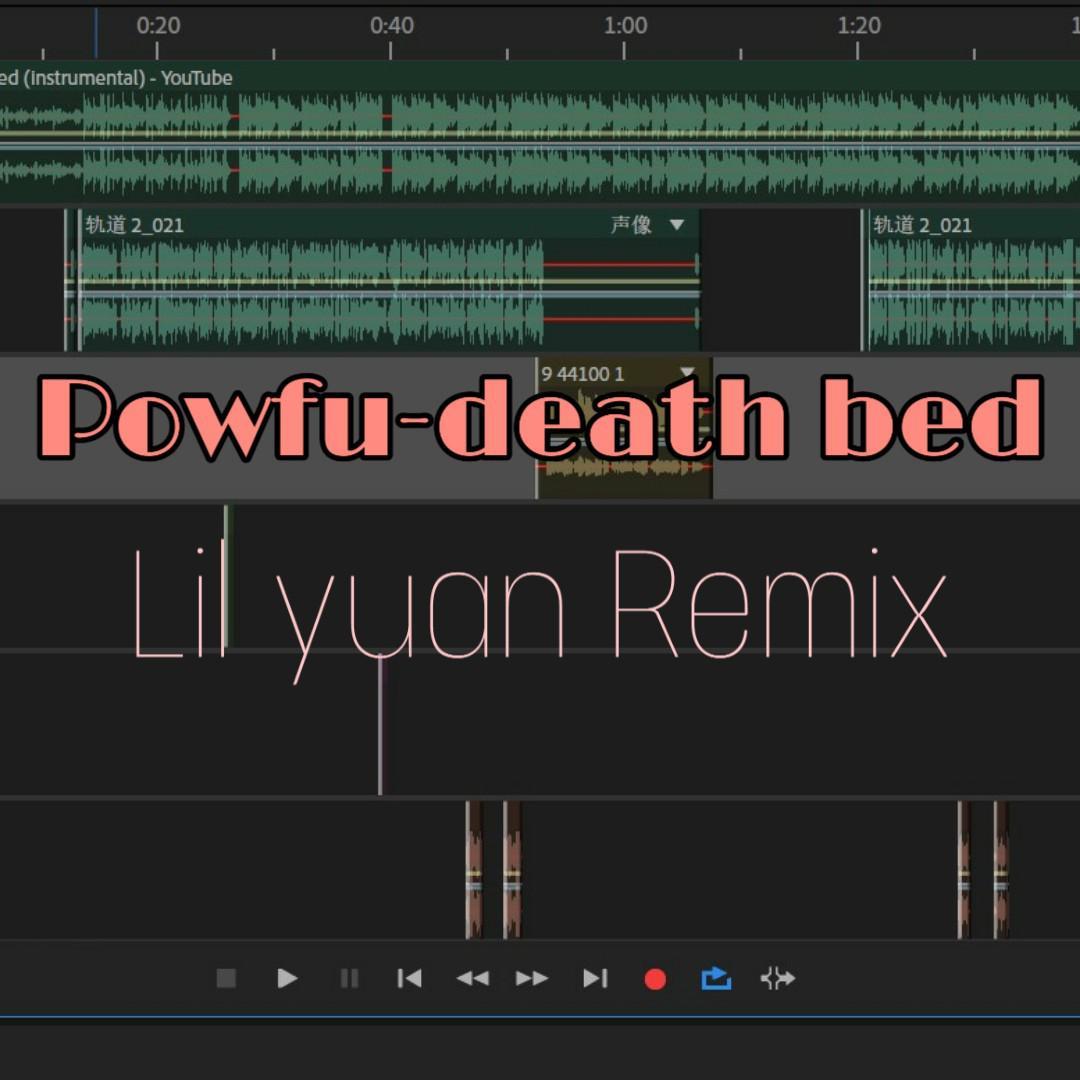This screenshot has width=1080, height=1080.
Task: Select the yellow 9 44100 1 clip label
Action: (x=583, y=374)
